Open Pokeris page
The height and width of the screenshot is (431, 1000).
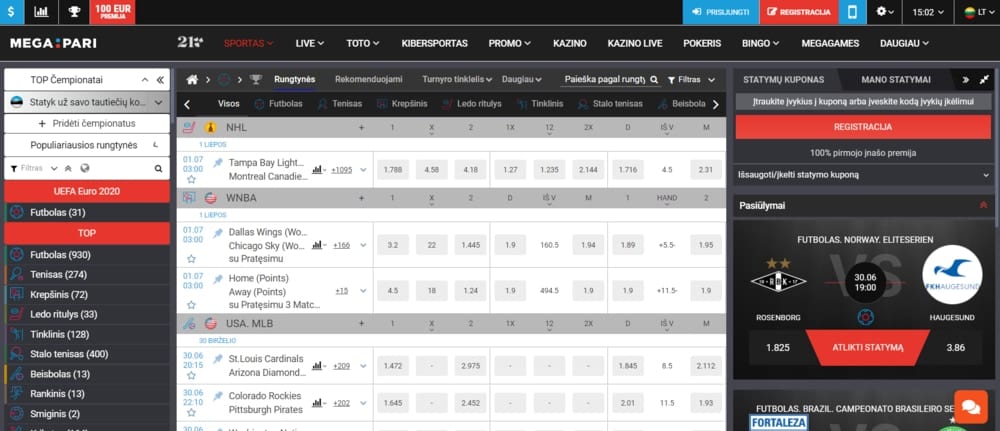702,43
